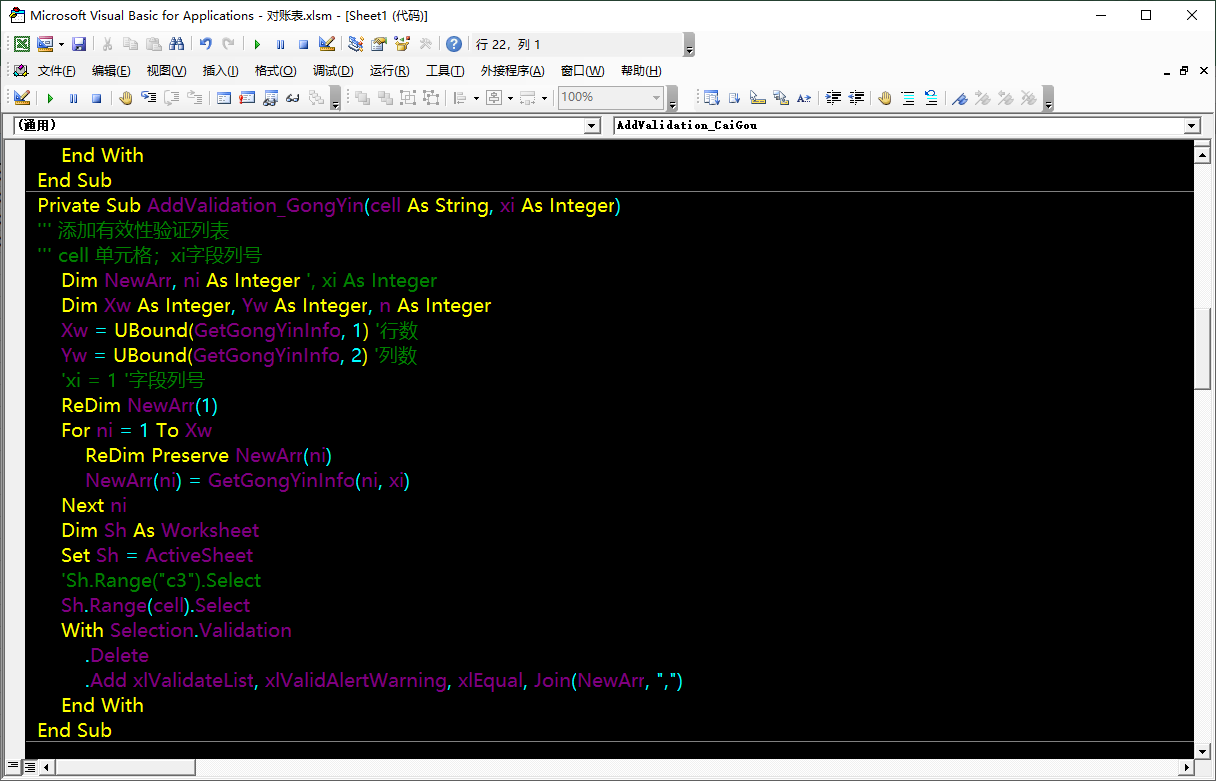This screenshot has width=1216, height=781.
Task: Switch to Procedure View at bottom left
Action: click(13, 767)
